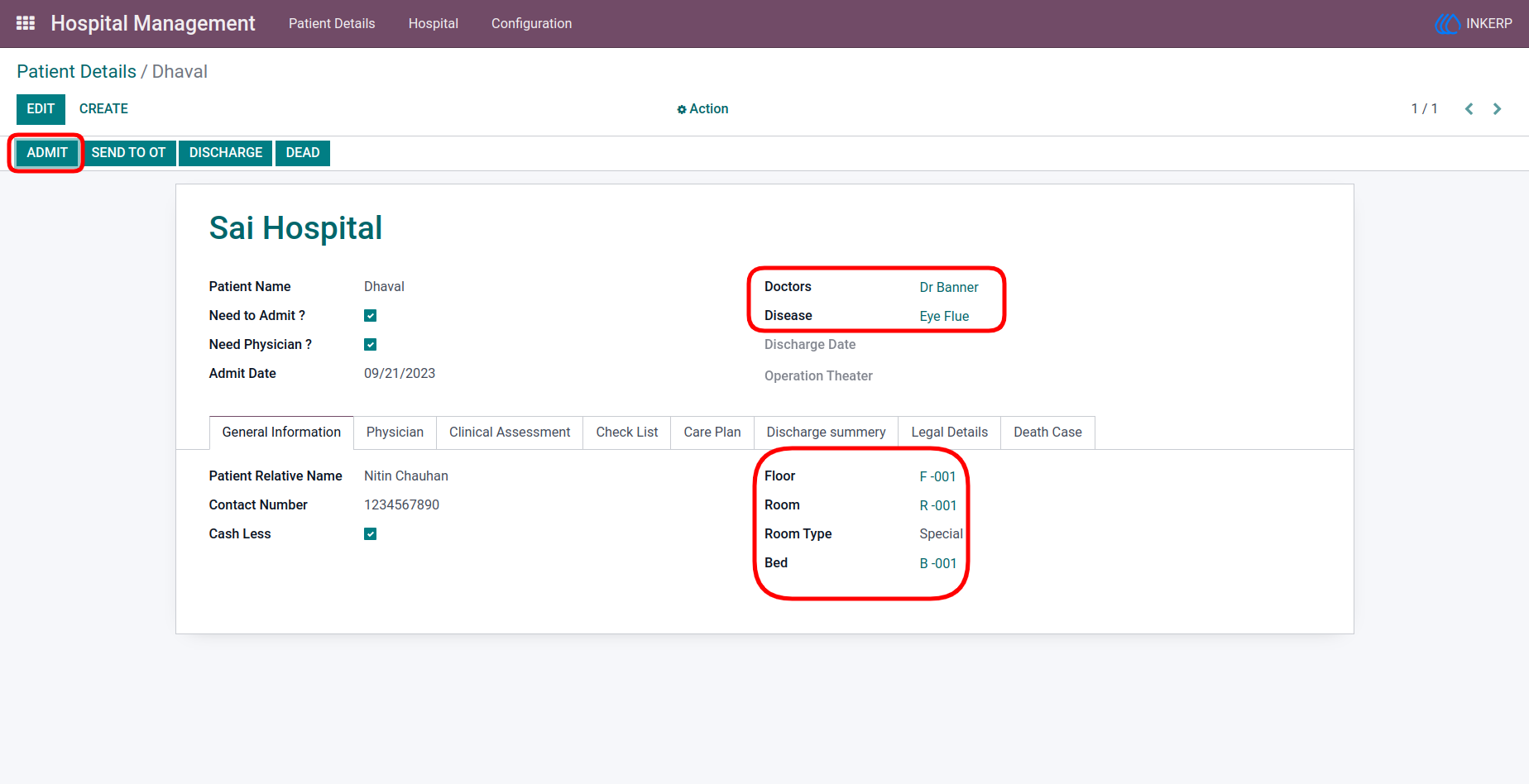
Task: Switch to the Death Case tab
Action: point(1047,433)
